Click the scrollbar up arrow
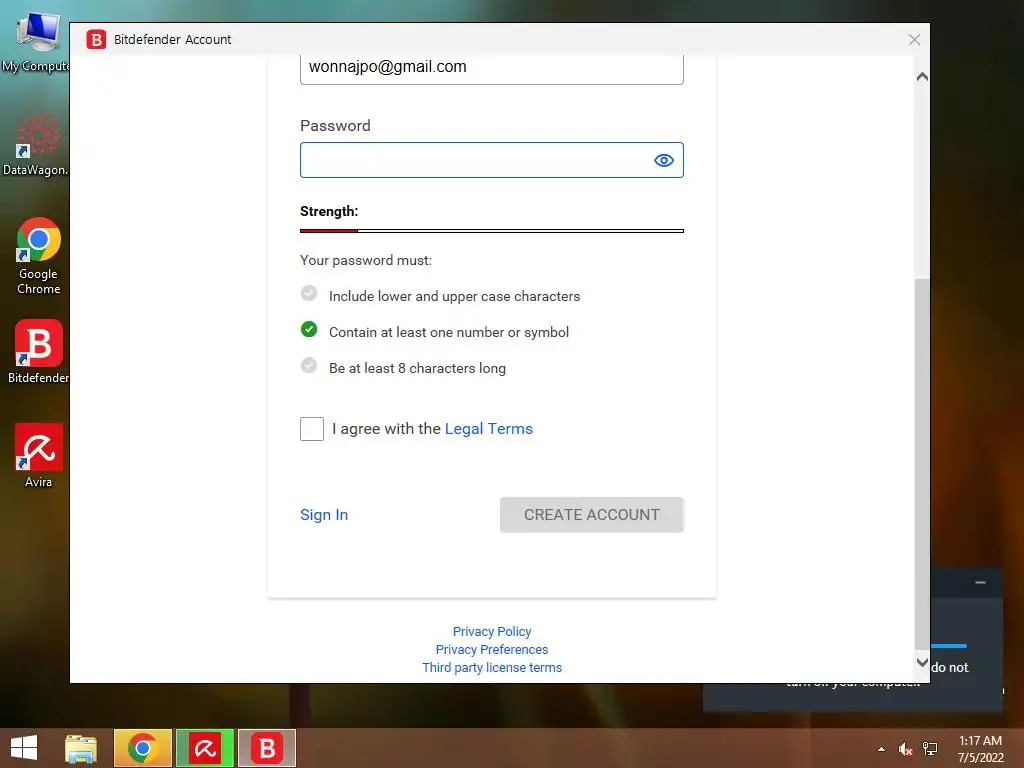 (x=922, y=76)
